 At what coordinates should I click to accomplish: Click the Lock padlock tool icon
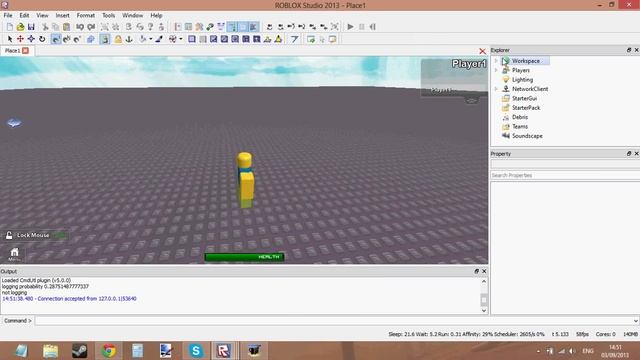pyautogui.click(x=118, y=39)
